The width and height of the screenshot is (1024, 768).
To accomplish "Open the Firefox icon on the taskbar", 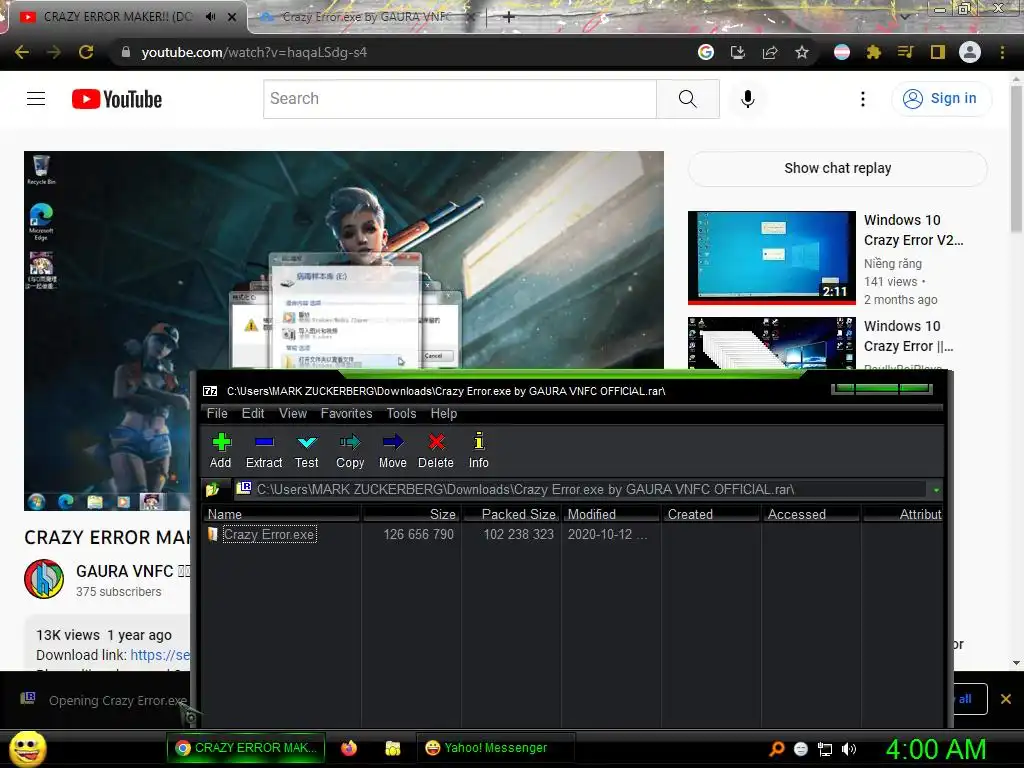I will tap(349, 748).
